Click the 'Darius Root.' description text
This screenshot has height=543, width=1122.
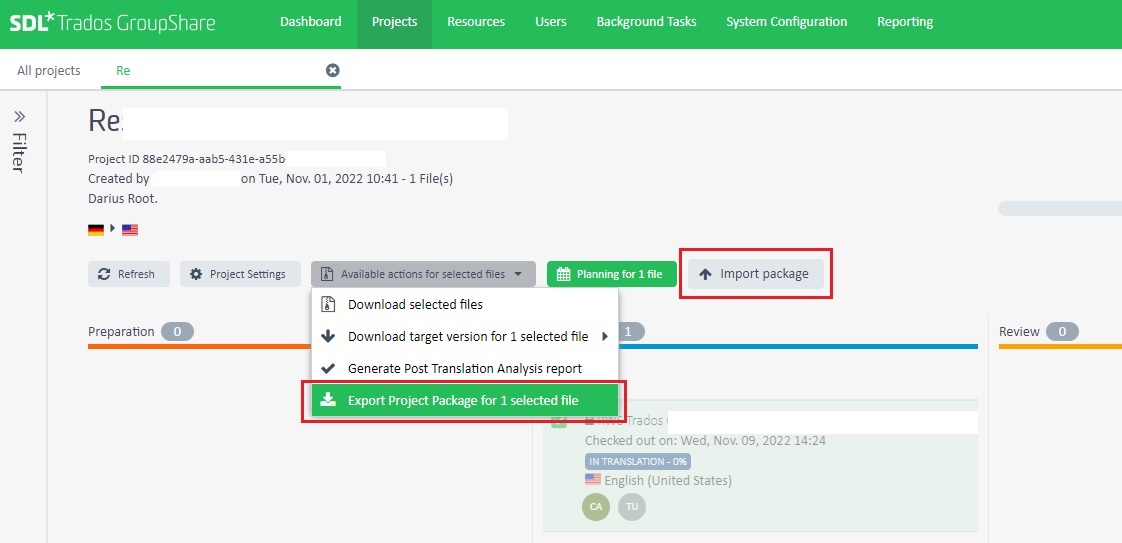123,198
